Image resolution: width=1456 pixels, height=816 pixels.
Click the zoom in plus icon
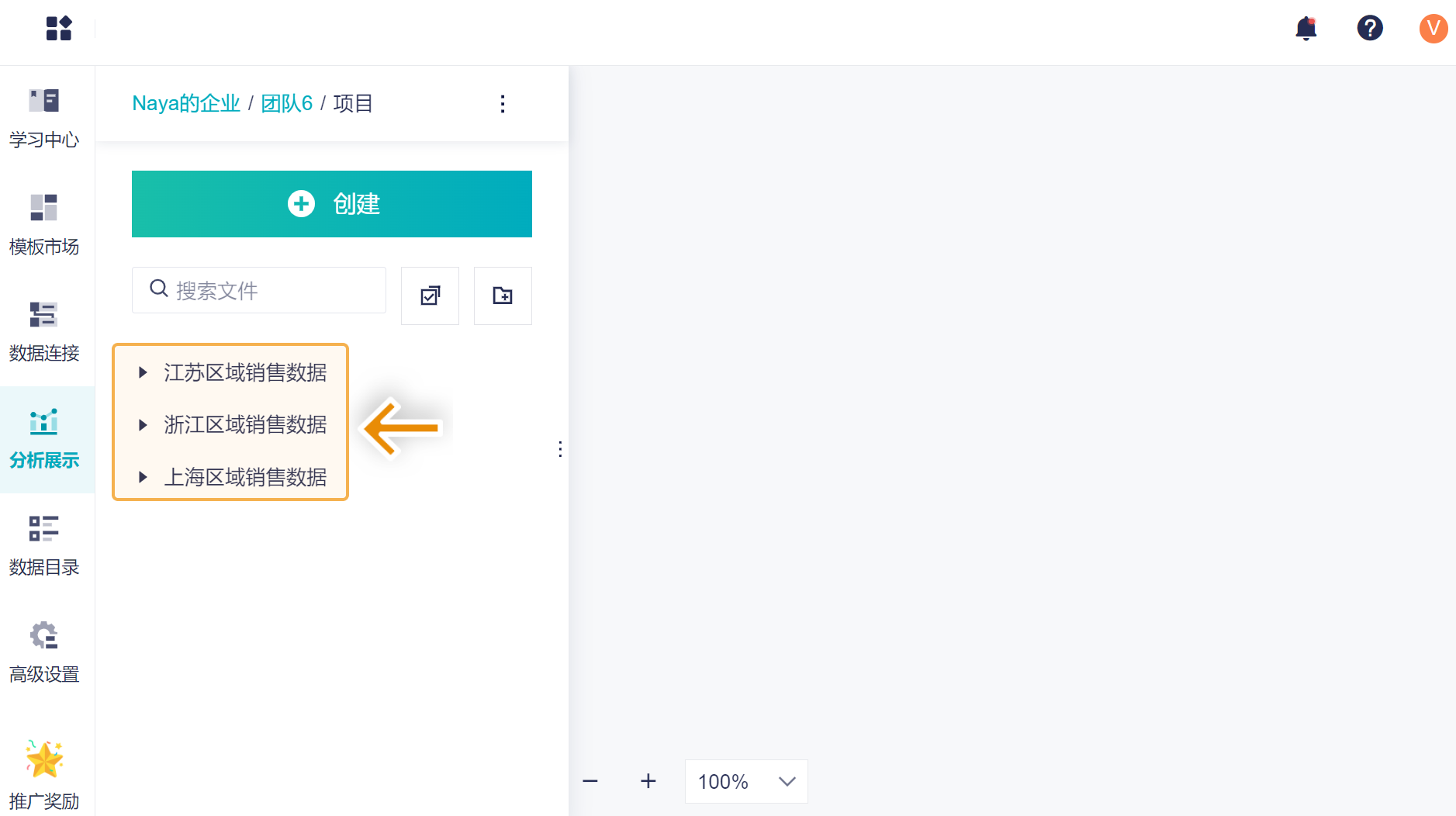point(648,781)
